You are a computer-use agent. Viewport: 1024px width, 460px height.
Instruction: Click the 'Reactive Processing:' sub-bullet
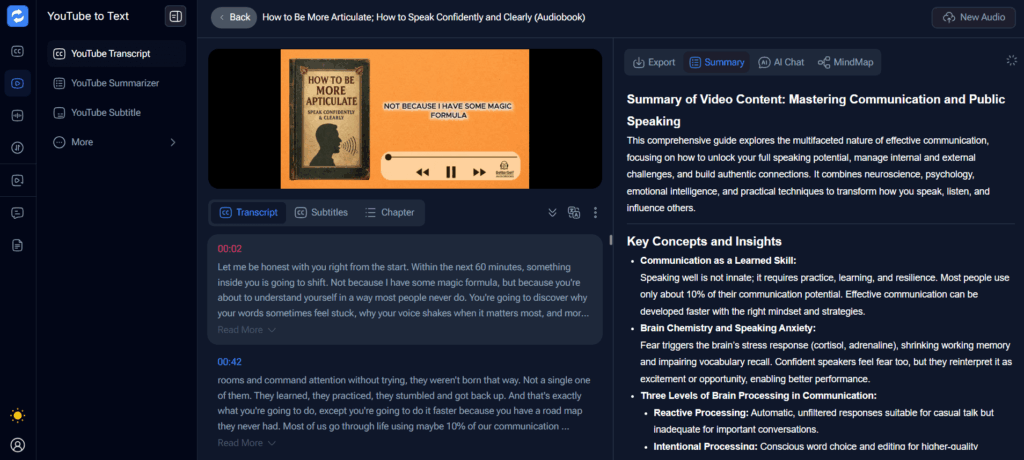(x=701, y=413)
